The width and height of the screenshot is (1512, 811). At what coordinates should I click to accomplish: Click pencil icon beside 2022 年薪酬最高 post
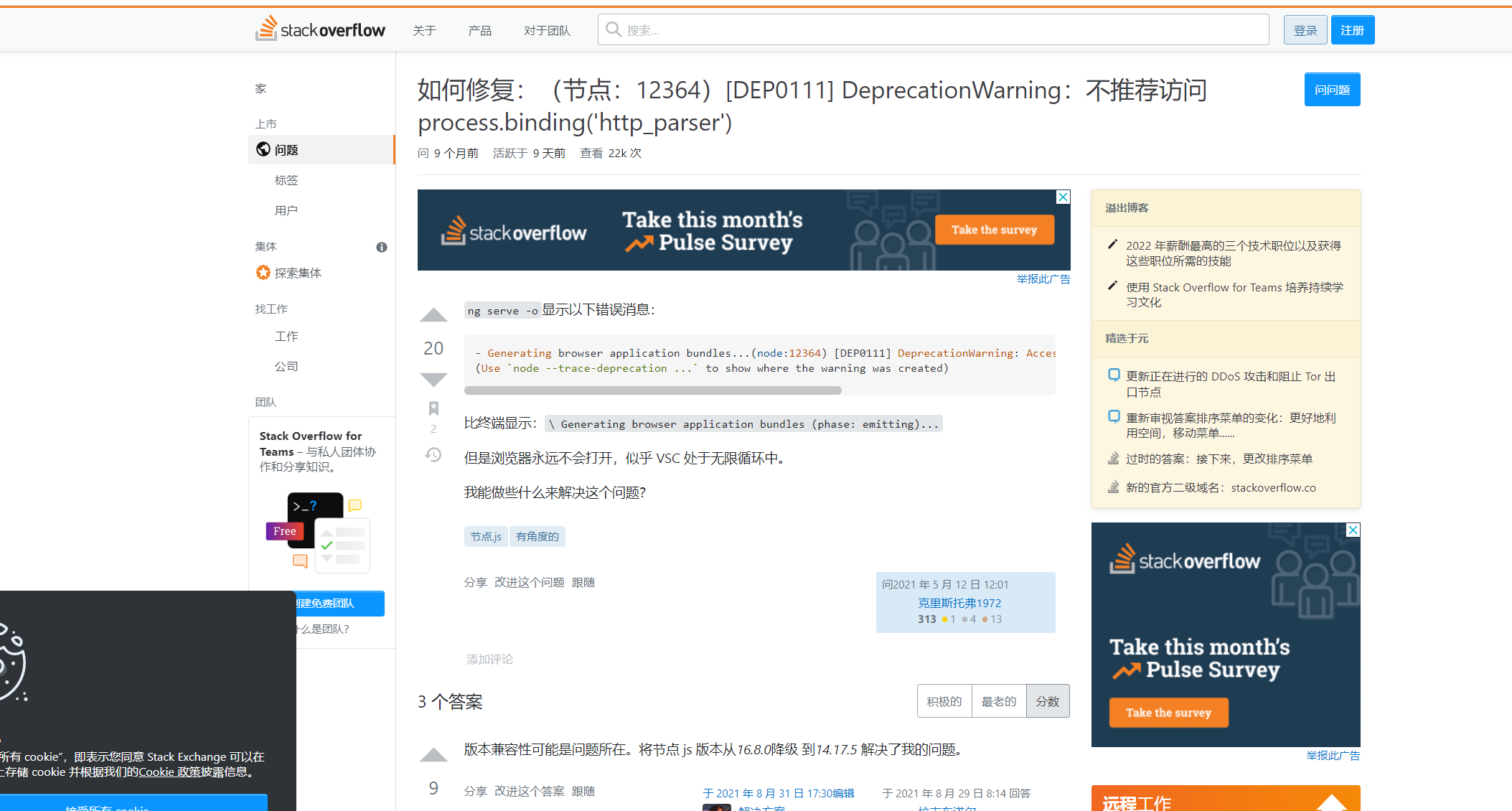click(1113, 245)
